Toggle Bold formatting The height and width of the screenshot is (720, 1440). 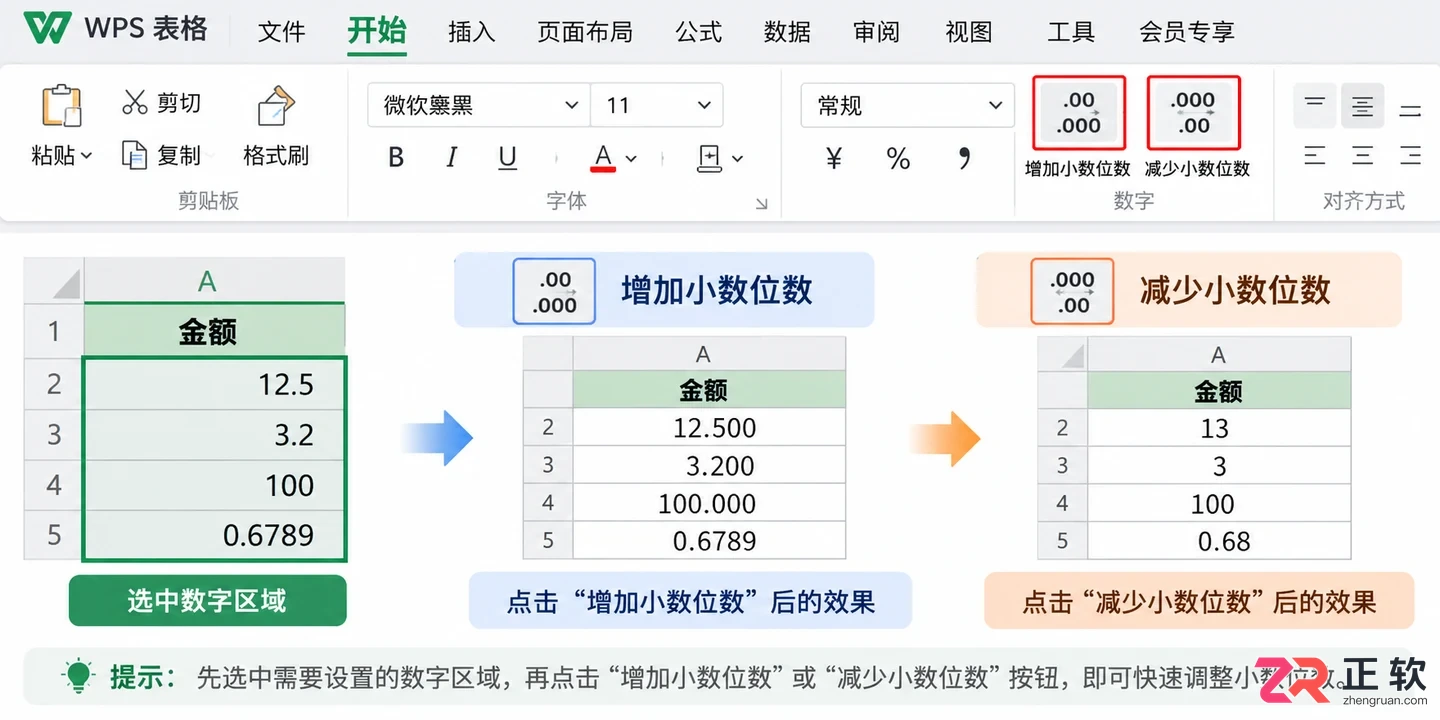click(396, 158)
